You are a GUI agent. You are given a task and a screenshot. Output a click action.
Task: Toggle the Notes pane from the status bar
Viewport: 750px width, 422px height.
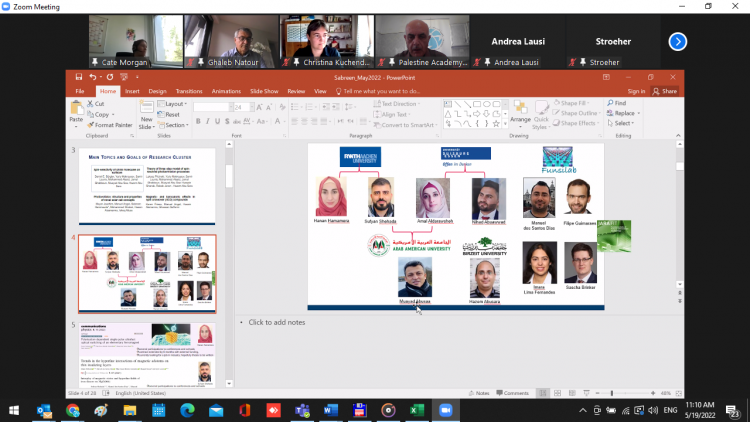point(479,393)
